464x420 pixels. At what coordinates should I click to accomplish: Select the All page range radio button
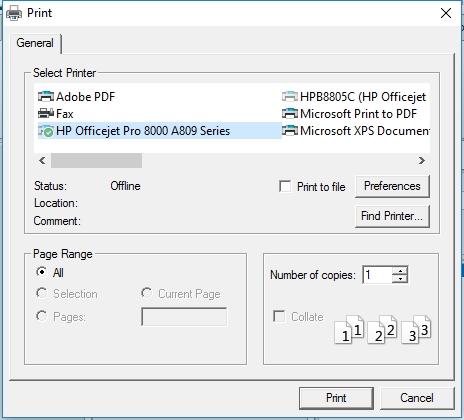point(42,272)
